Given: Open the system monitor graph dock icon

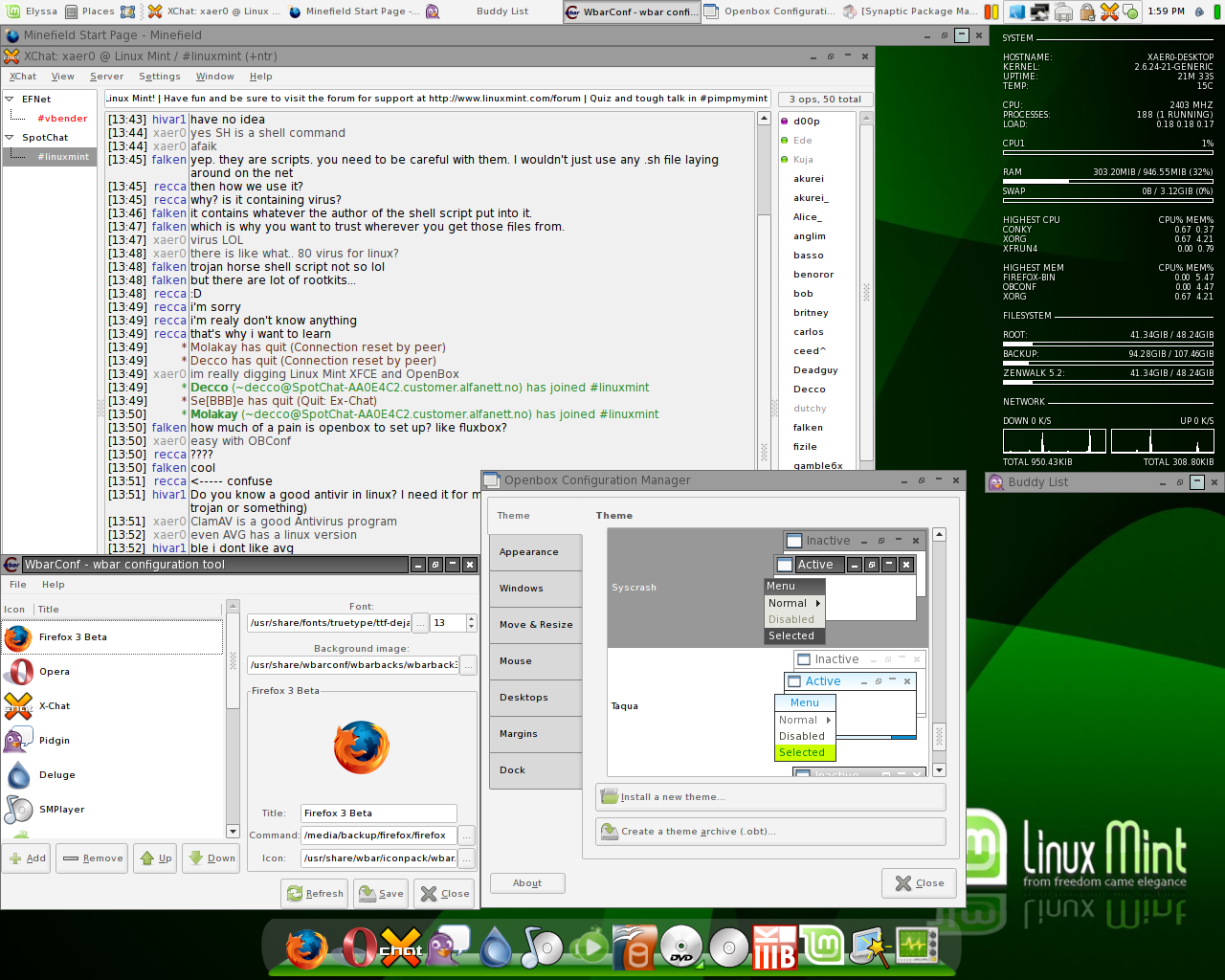Looking at the screenshot, I should [917, 947].
